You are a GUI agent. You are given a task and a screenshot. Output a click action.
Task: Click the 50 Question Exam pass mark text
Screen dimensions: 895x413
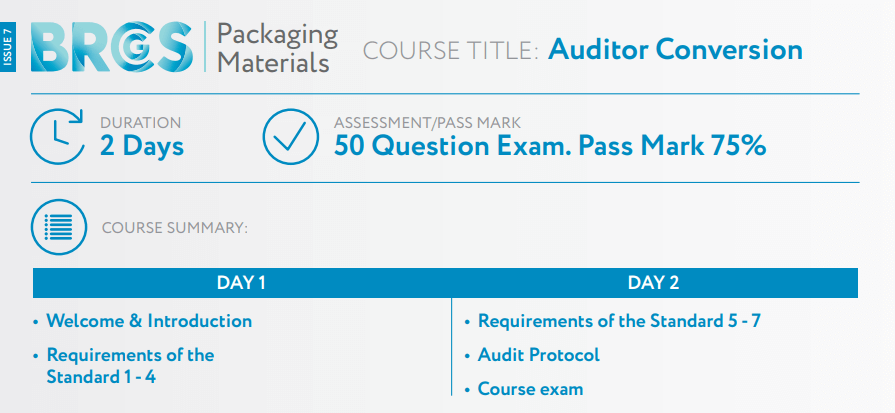pyautogui.click(x=550, y=146)
